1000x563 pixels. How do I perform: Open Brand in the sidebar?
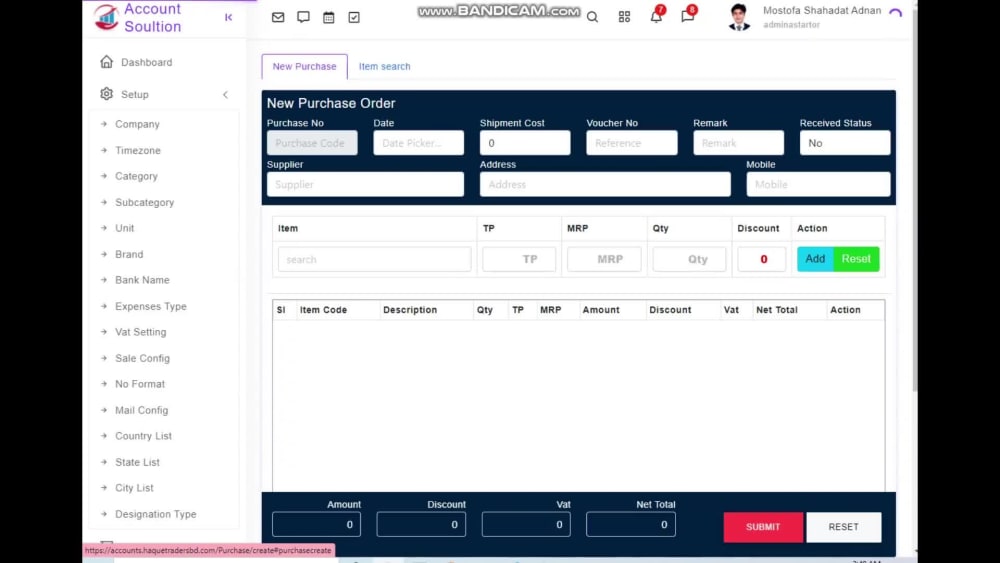point(129,254)
